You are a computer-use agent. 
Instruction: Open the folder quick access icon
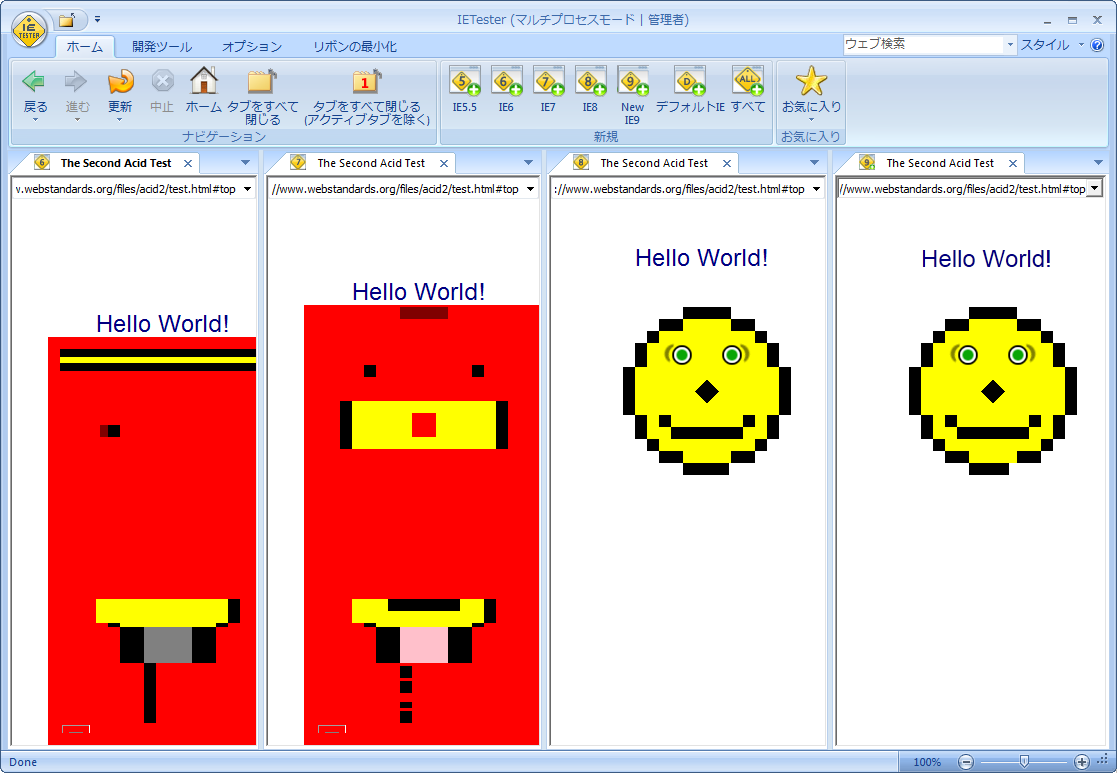(66, 20)
